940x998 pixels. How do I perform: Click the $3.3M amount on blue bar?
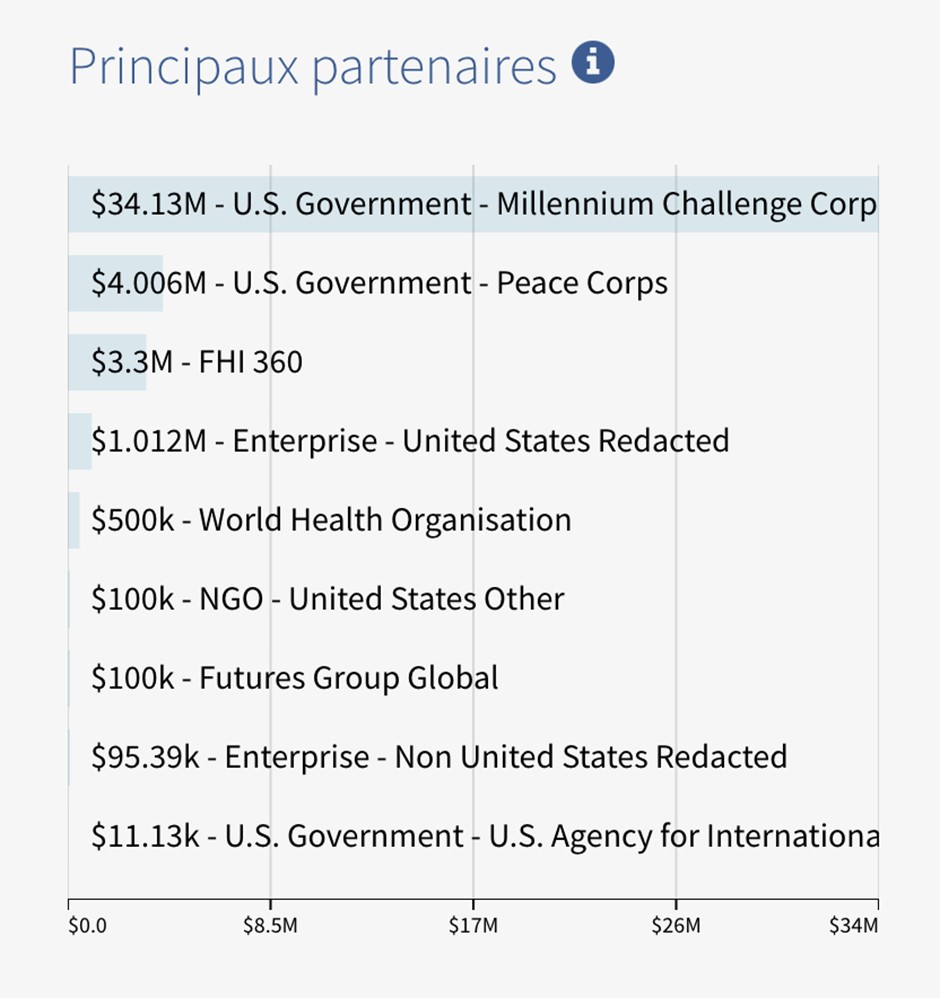[x=132, y=362]
